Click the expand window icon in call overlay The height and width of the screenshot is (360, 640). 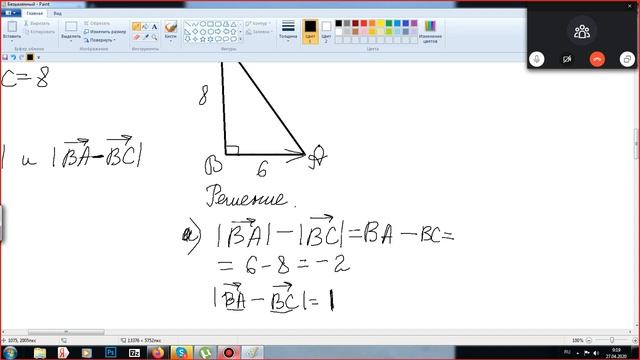[x=627, y=59]
